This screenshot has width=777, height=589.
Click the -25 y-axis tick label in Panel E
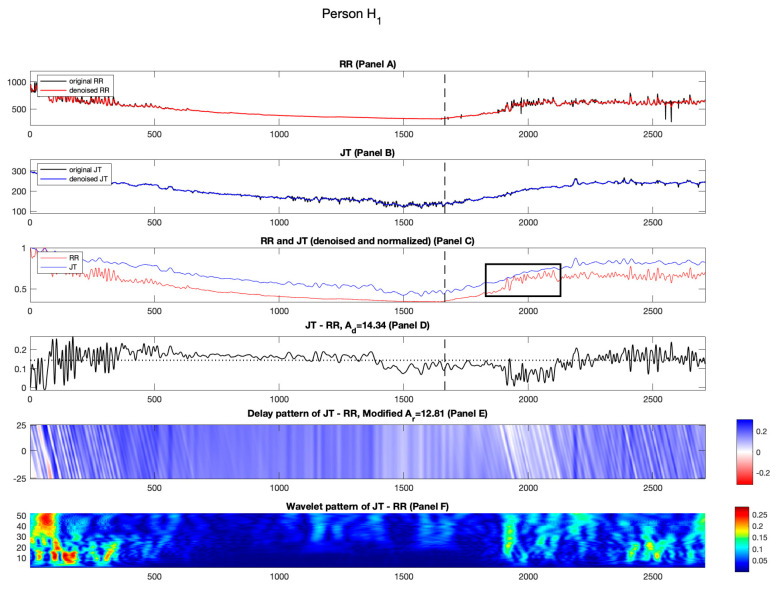tap(19, 478)
